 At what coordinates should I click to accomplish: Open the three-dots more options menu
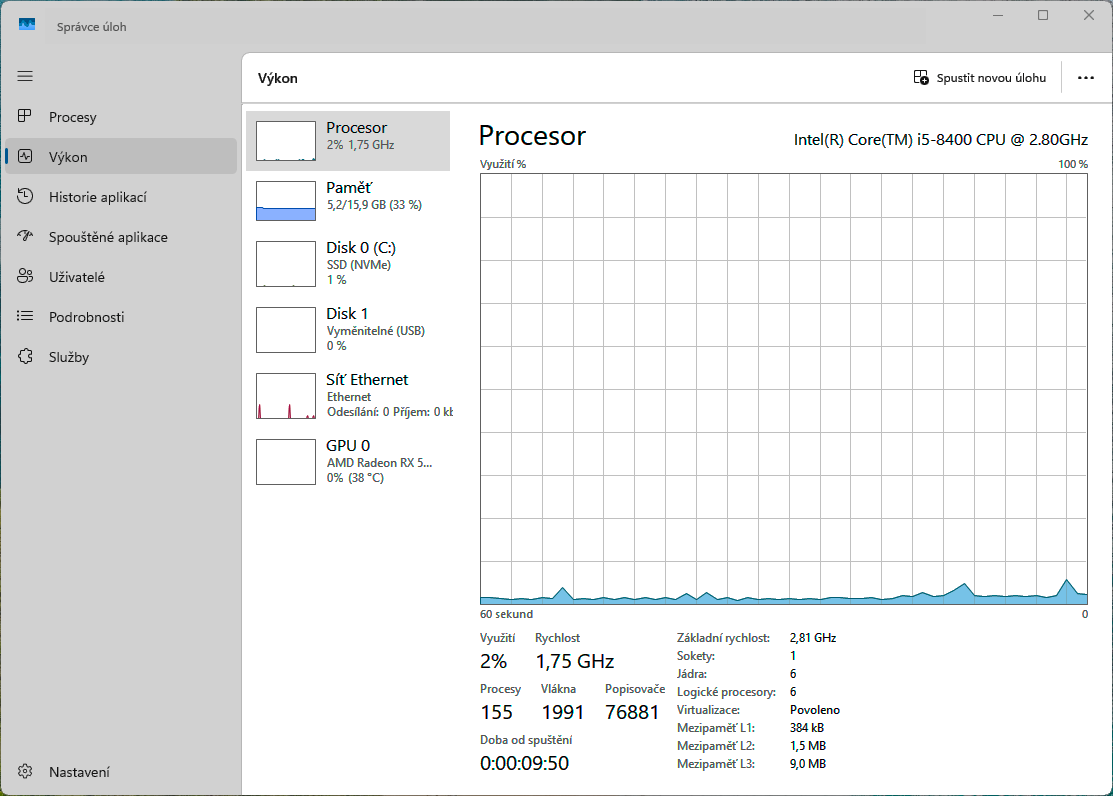(x=1085, y=78)
